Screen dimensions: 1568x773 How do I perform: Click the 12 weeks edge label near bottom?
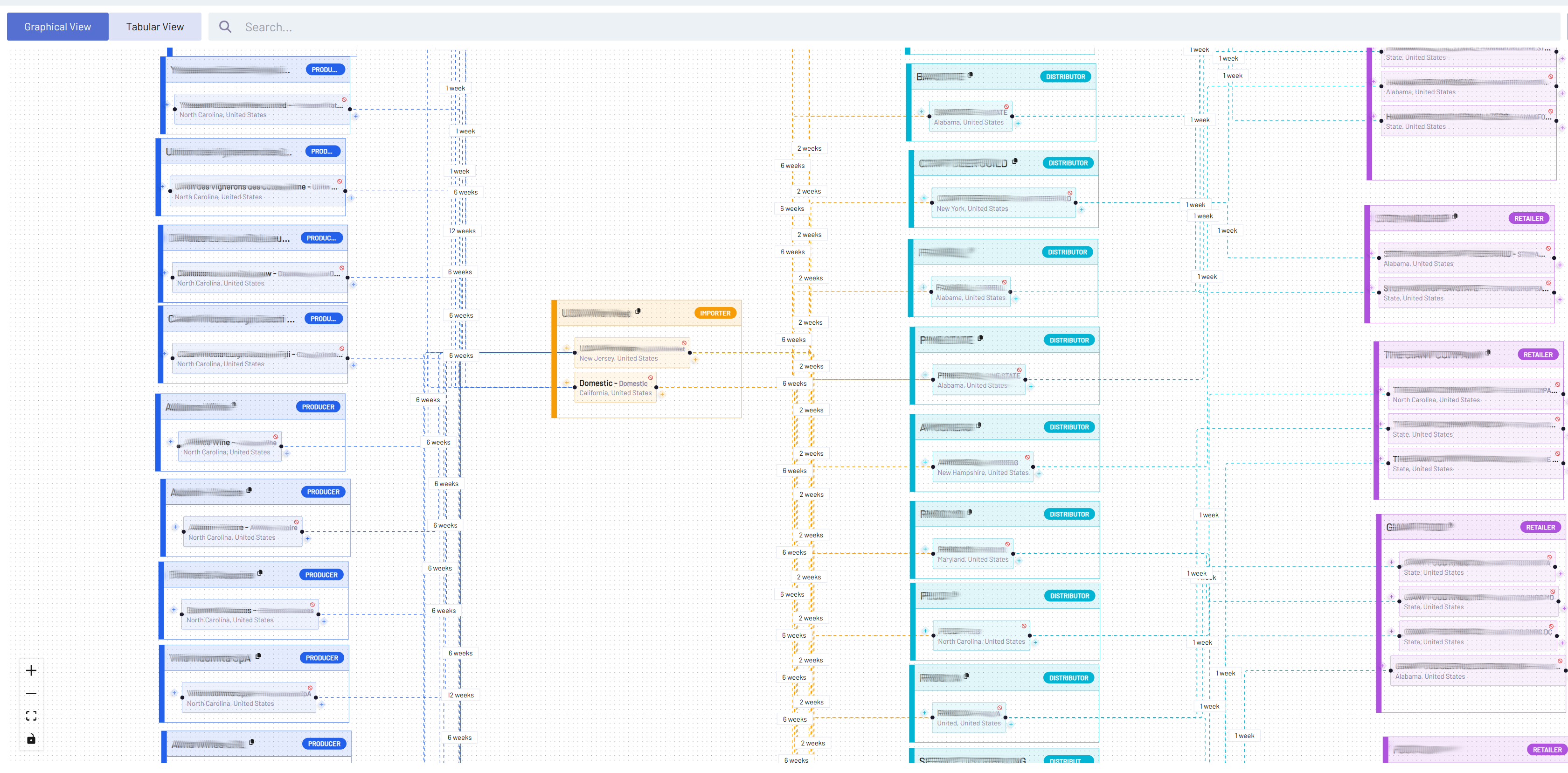pos(460,695)
